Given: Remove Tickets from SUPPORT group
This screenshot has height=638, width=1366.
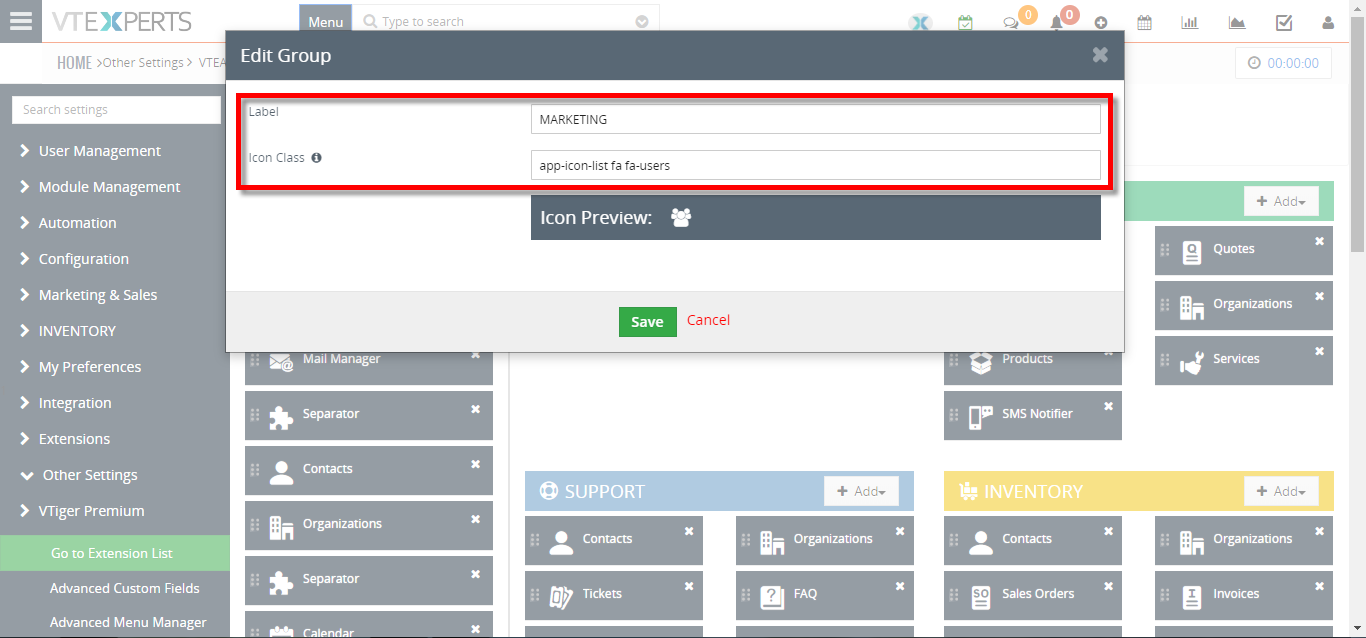Looking at the screenshot, I should click(x=689, y=586).
